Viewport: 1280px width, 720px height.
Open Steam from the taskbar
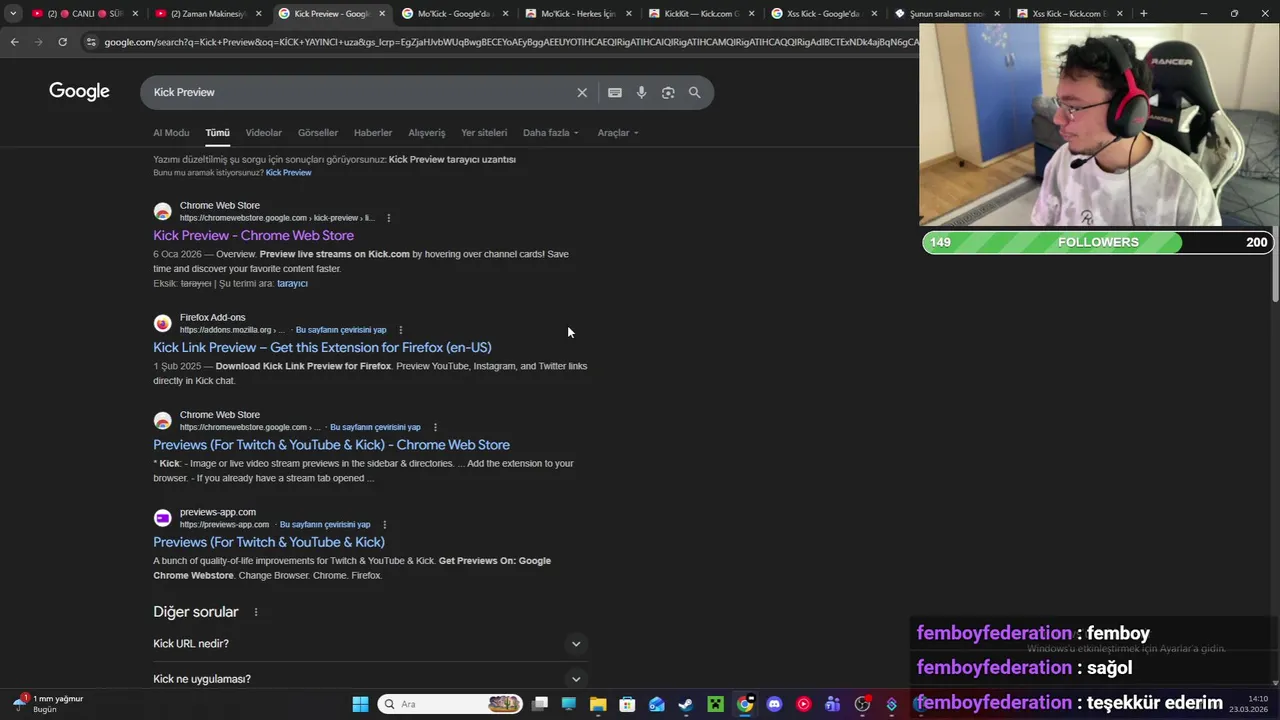click(x=686, y=704)
